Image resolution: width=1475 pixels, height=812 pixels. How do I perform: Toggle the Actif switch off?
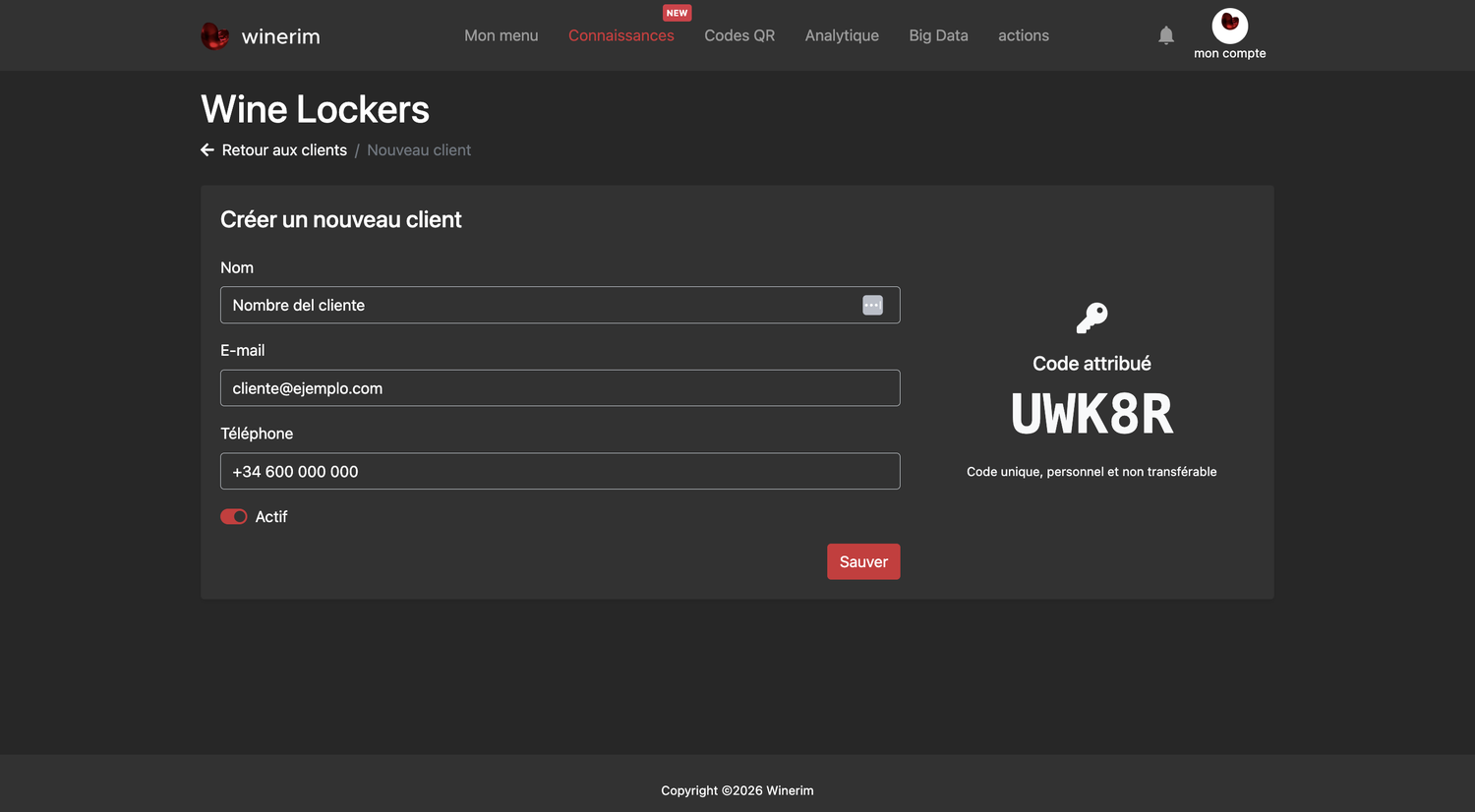234,517
